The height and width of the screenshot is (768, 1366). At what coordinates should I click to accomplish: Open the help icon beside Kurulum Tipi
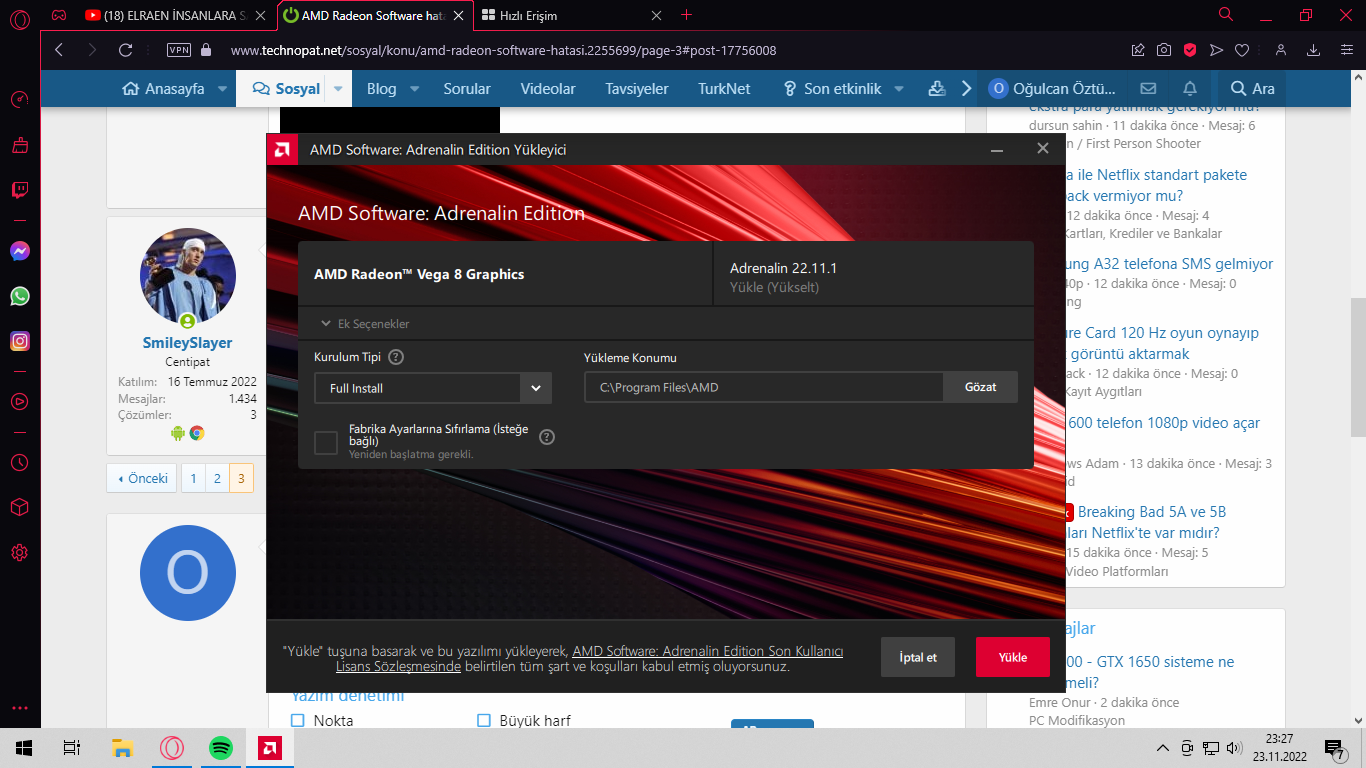(396, 357)
